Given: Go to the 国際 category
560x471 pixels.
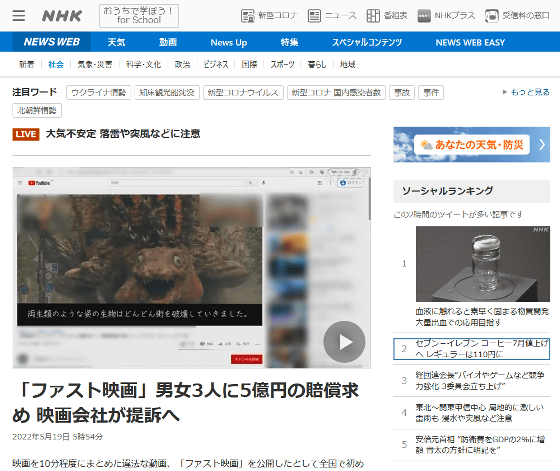Looking at the screenshot, I should click(249, 65).
